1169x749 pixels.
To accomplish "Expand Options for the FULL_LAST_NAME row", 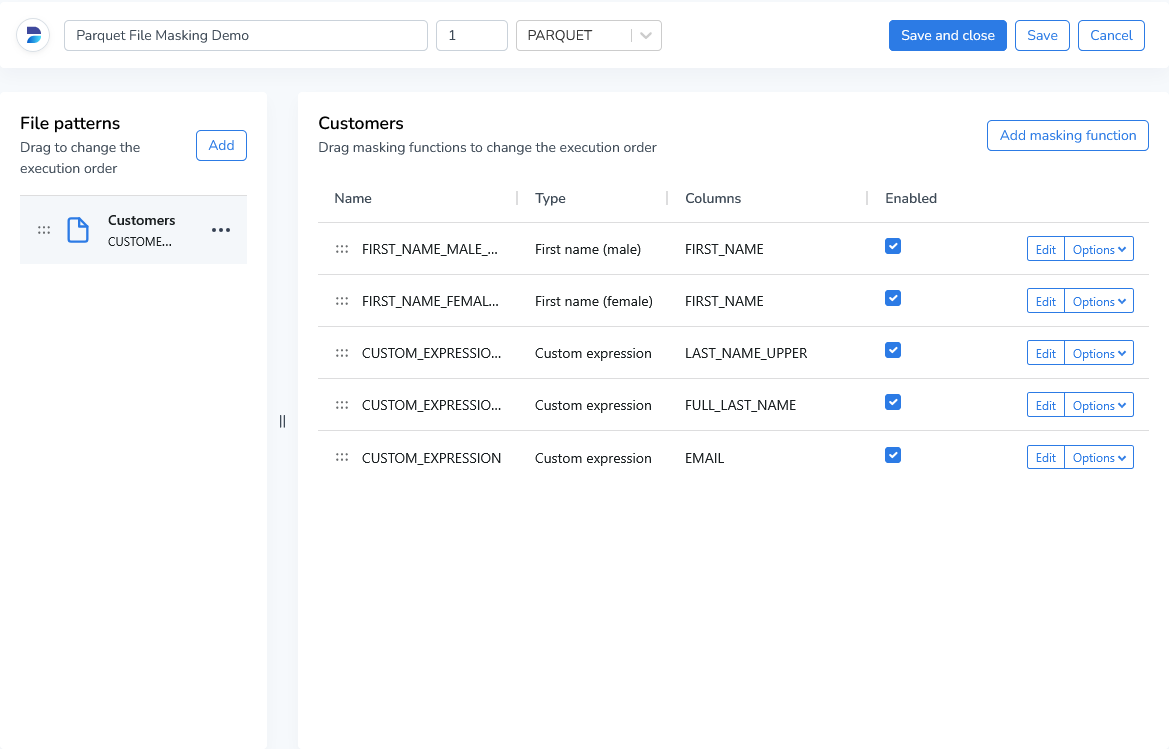I will tap(1099, 405).
